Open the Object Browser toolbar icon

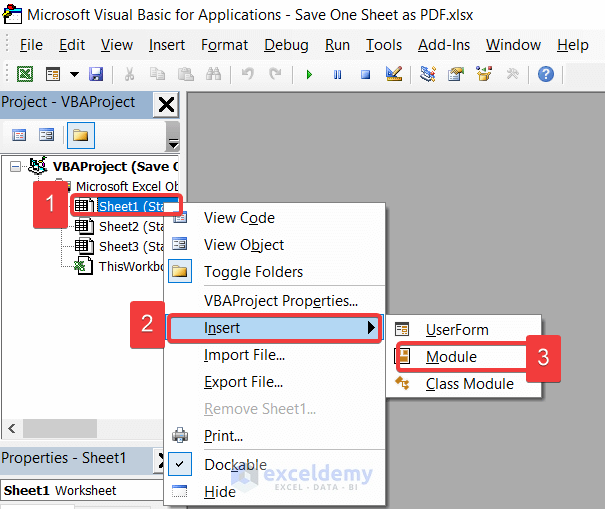click(x=484, y=74)
